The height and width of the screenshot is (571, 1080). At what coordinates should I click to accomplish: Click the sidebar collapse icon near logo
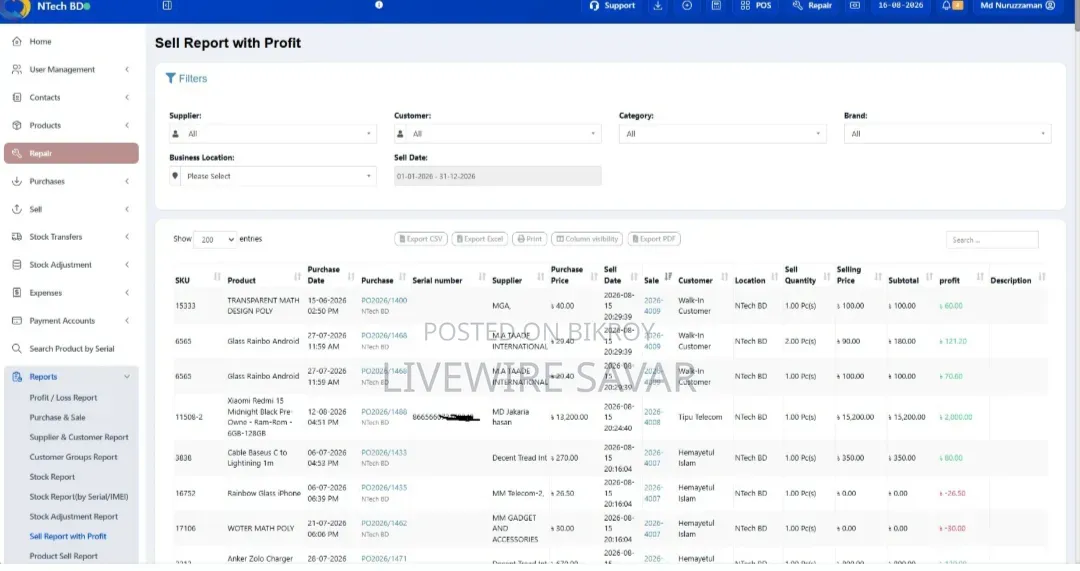click(x=167, y=6)
